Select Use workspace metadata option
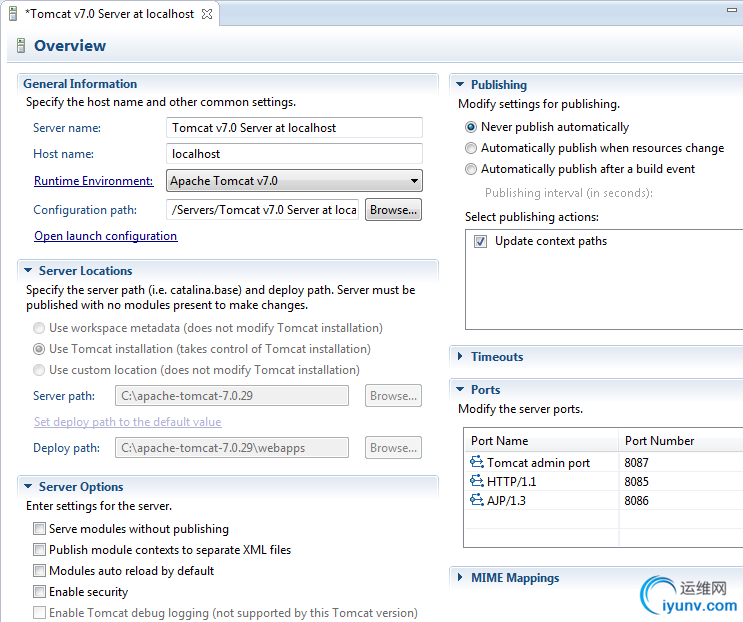Screen dimensions: 743x622 pyautogui.click(x=39, y=328)
